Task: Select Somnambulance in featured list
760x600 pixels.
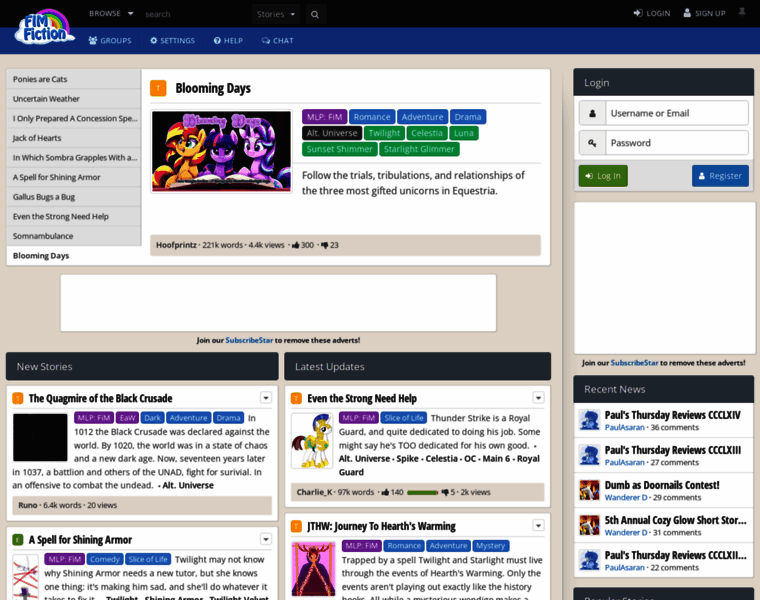Action: coord(74,236)
